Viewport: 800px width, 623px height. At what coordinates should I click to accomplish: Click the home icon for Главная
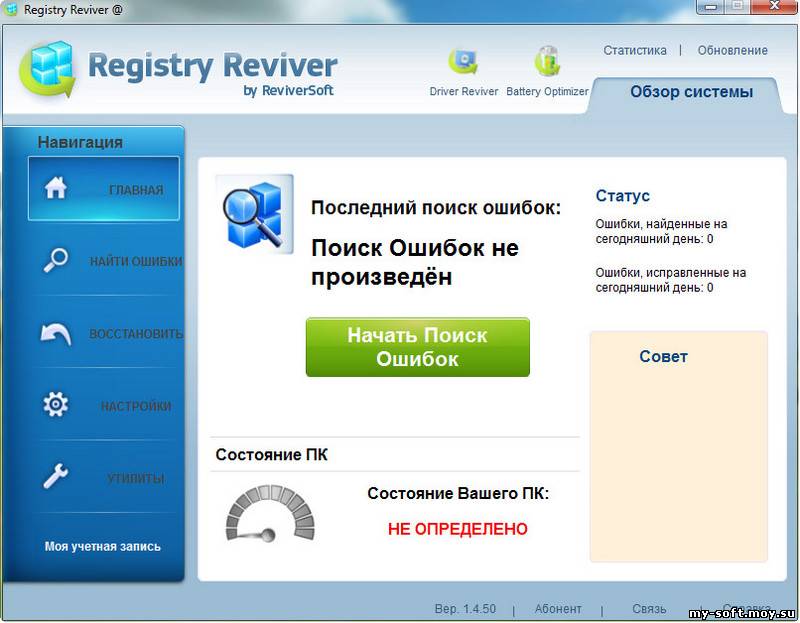(x=56, y=188)
